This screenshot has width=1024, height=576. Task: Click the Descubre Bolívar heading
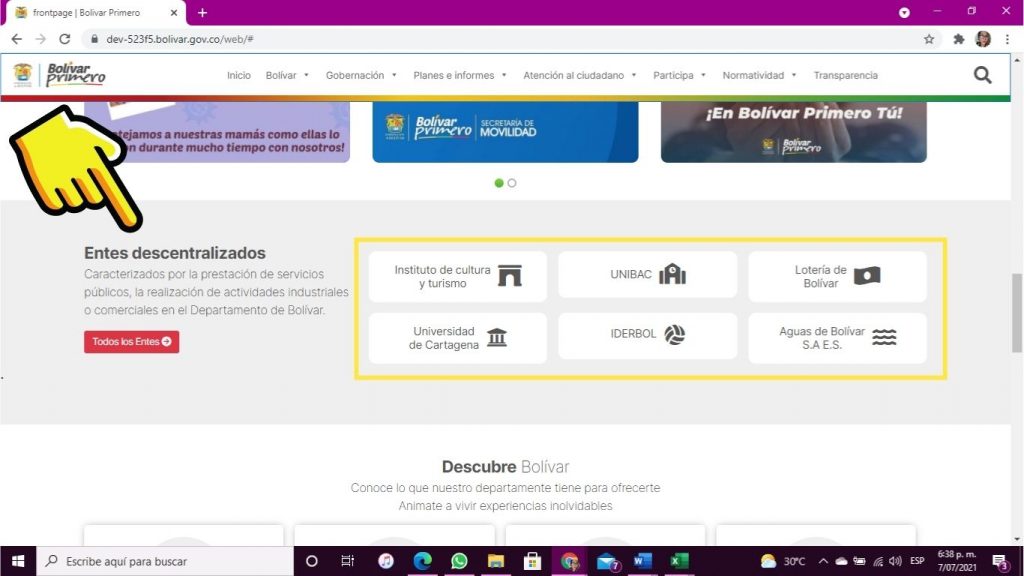click(505, 467)
